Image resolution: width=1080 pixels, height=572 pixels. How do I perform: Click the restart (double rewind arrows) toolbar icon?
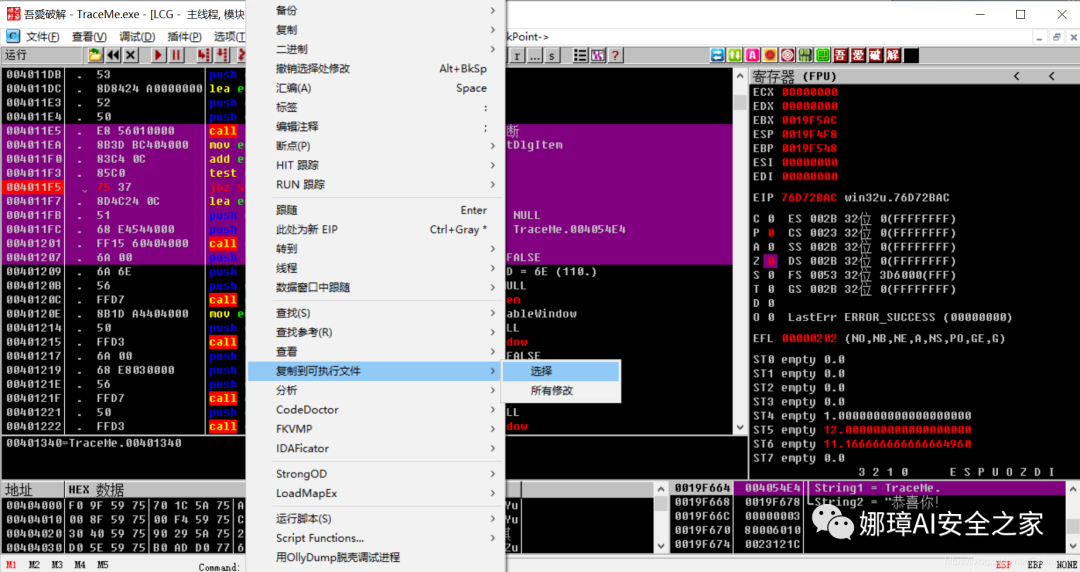pyautogui.click(x=113, y=55)
